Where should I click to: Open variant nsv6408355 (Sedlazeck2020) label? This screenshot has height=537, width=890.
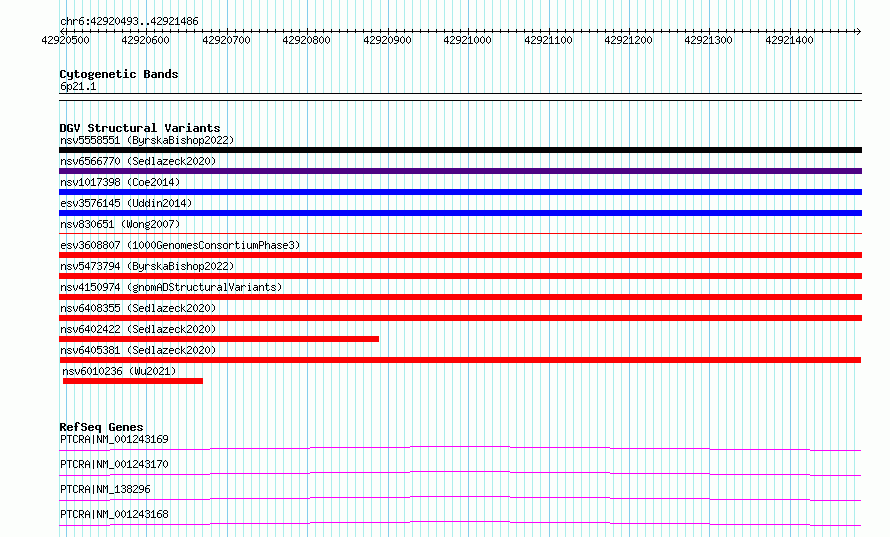point(138,308)
